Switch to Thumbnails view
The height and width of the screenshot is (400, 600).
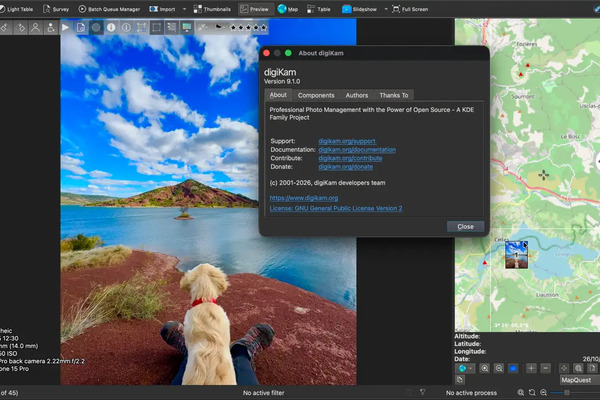point(212,9)
